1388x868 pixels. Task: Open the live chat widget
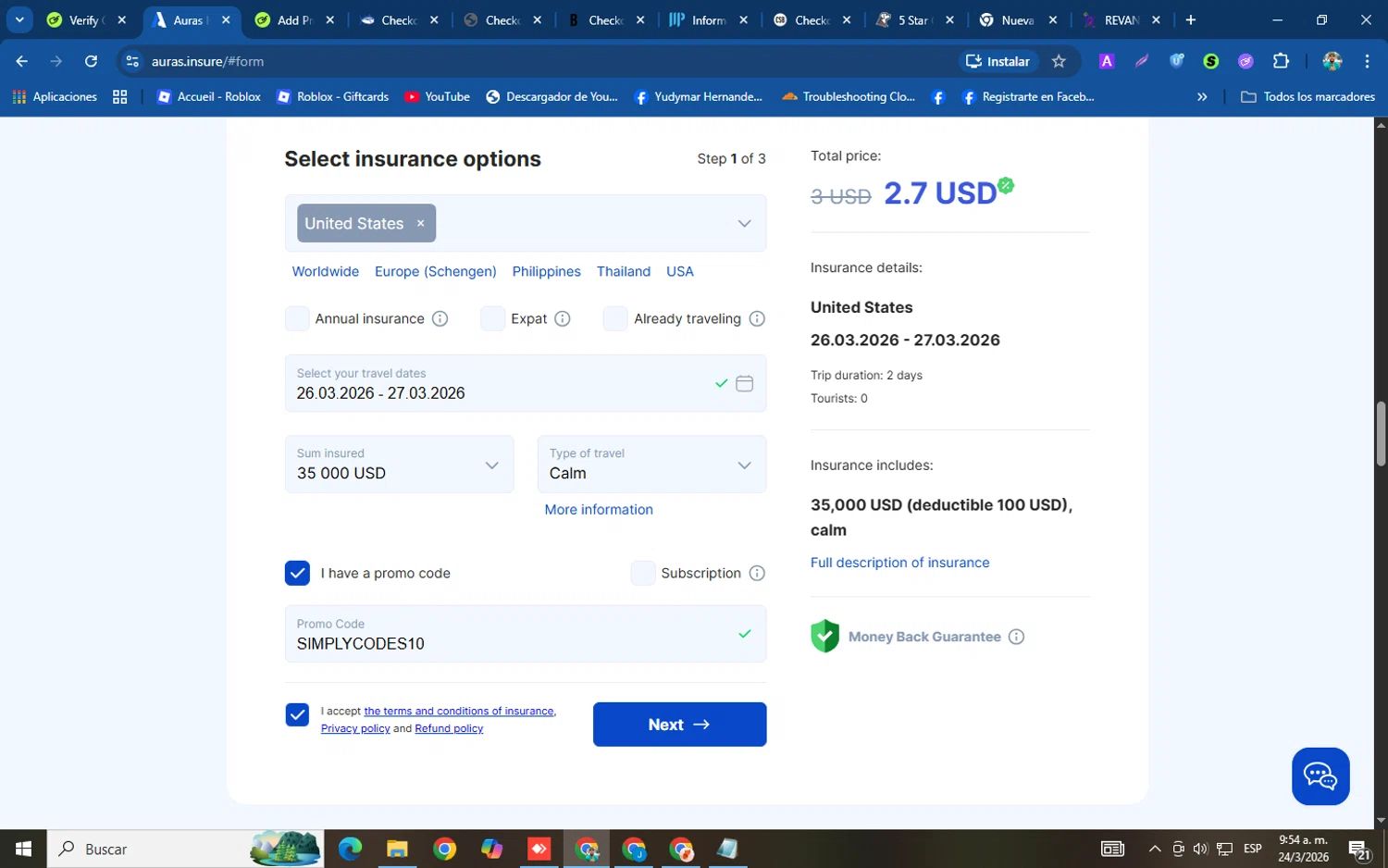coord(1320,776)
